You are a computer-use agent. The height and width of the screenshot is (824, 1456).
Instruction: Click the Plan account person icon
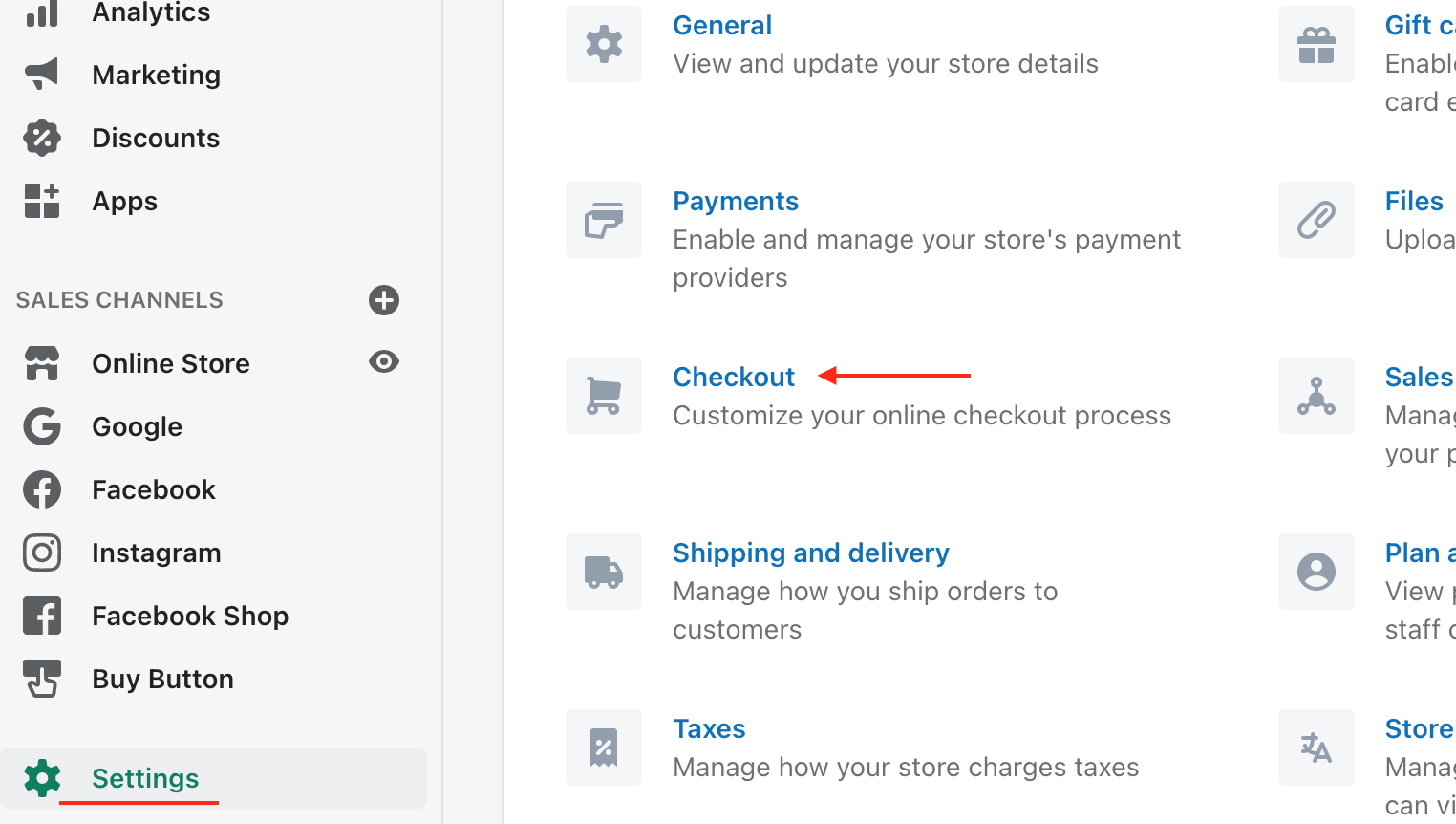tap(1317, 572)
